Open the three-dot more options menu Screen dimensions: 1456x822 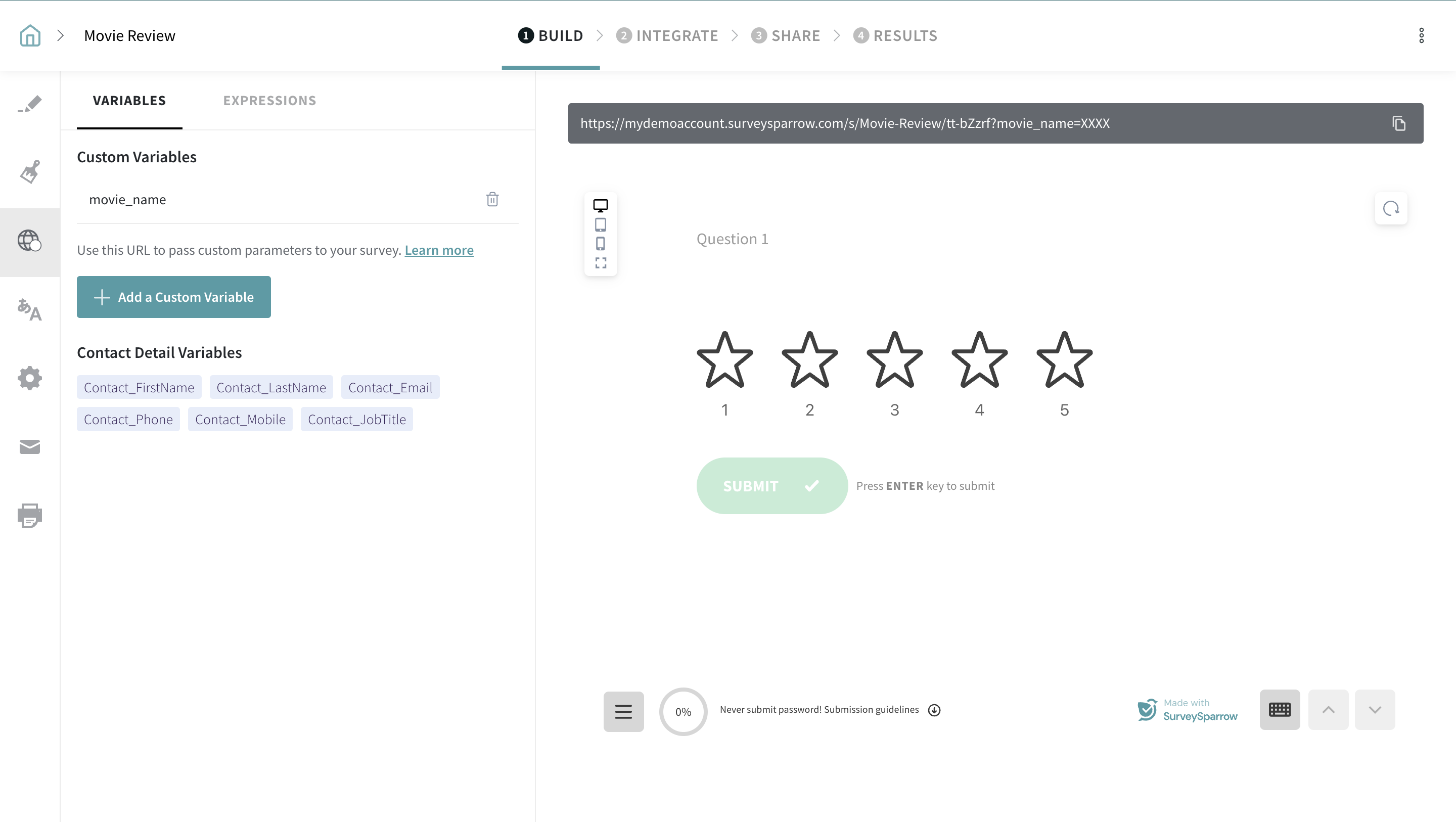point(1422,35)
